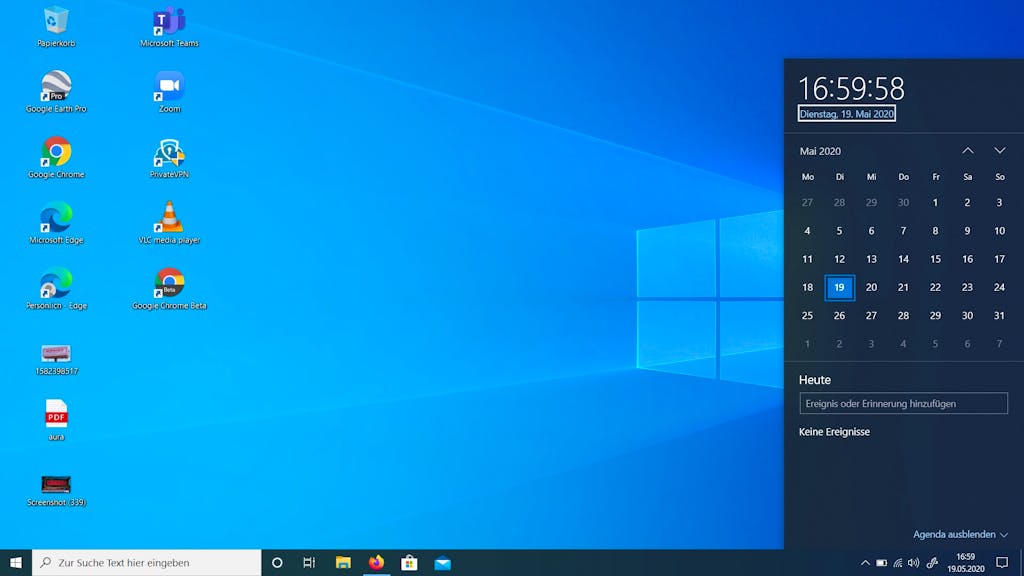Open Firefox from the taskbar
This screenshot has height=576, width=1024.
(x=376, y=562)
